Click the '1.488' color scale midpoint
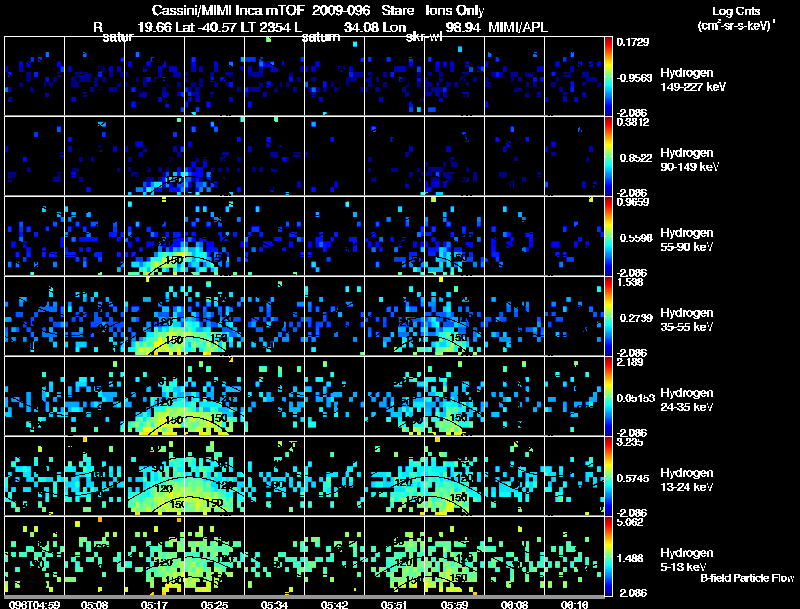Viewport: 800px width, 609px height. pyautogui.click(x=631, y=559)
